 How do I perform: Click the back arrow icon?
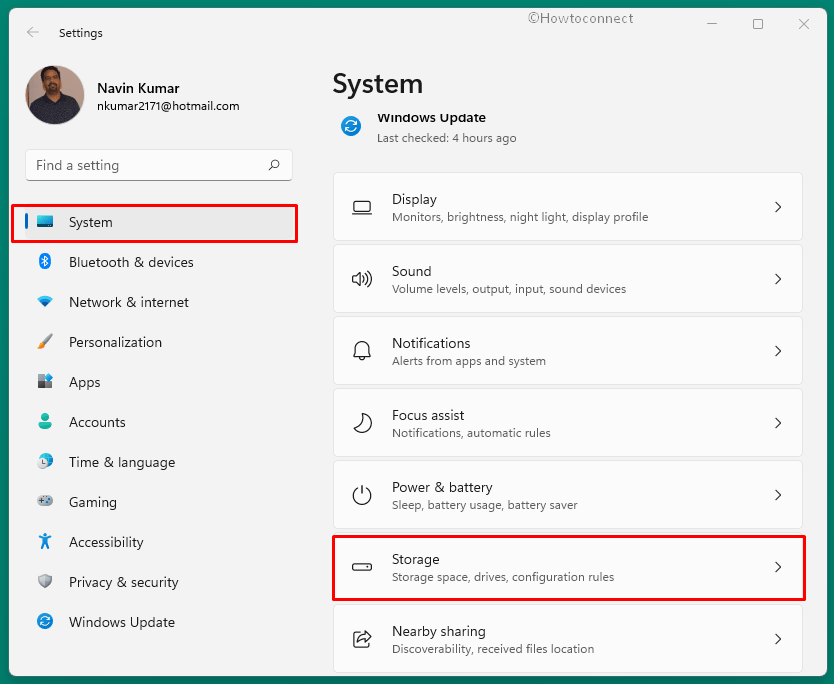point(33,32)
